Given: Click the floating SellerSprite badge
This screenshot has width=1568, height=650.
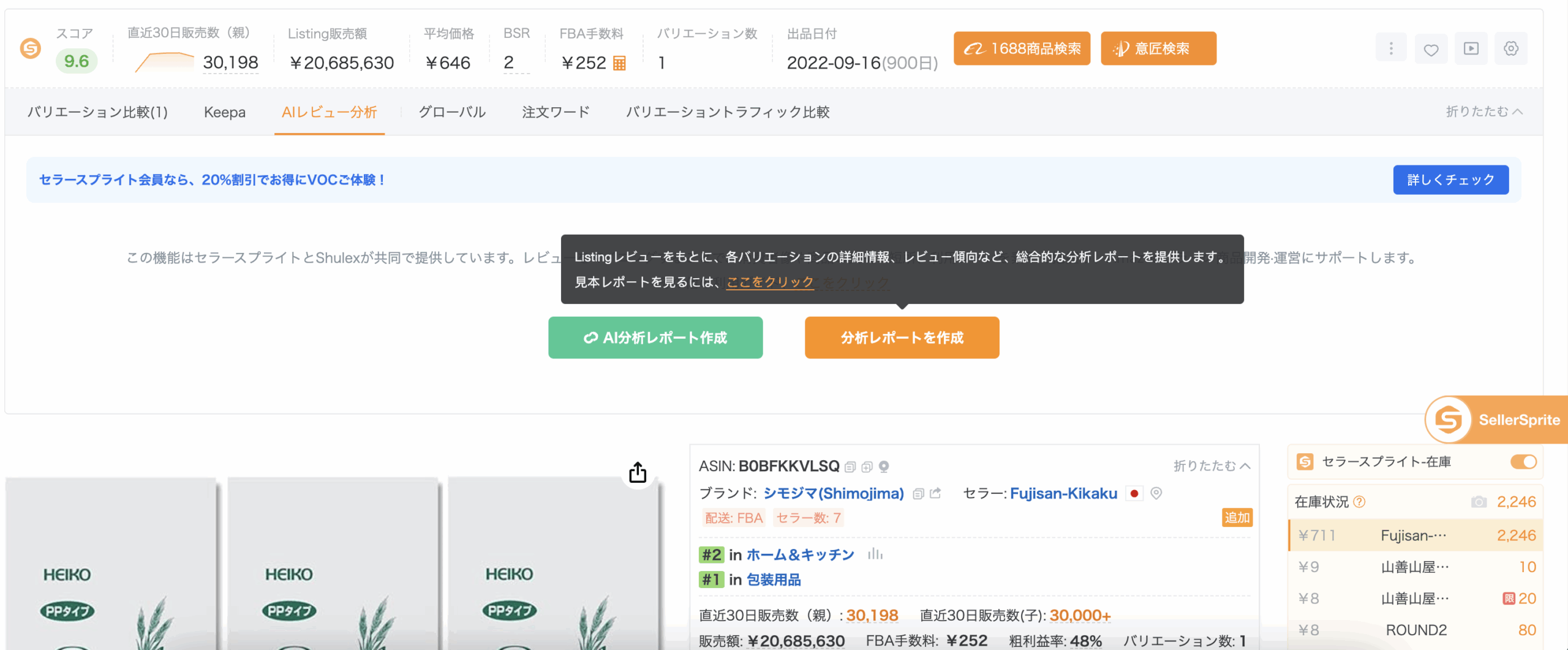Looking at the screenshot, I should pyautogui.click(x=1498, y=420).
